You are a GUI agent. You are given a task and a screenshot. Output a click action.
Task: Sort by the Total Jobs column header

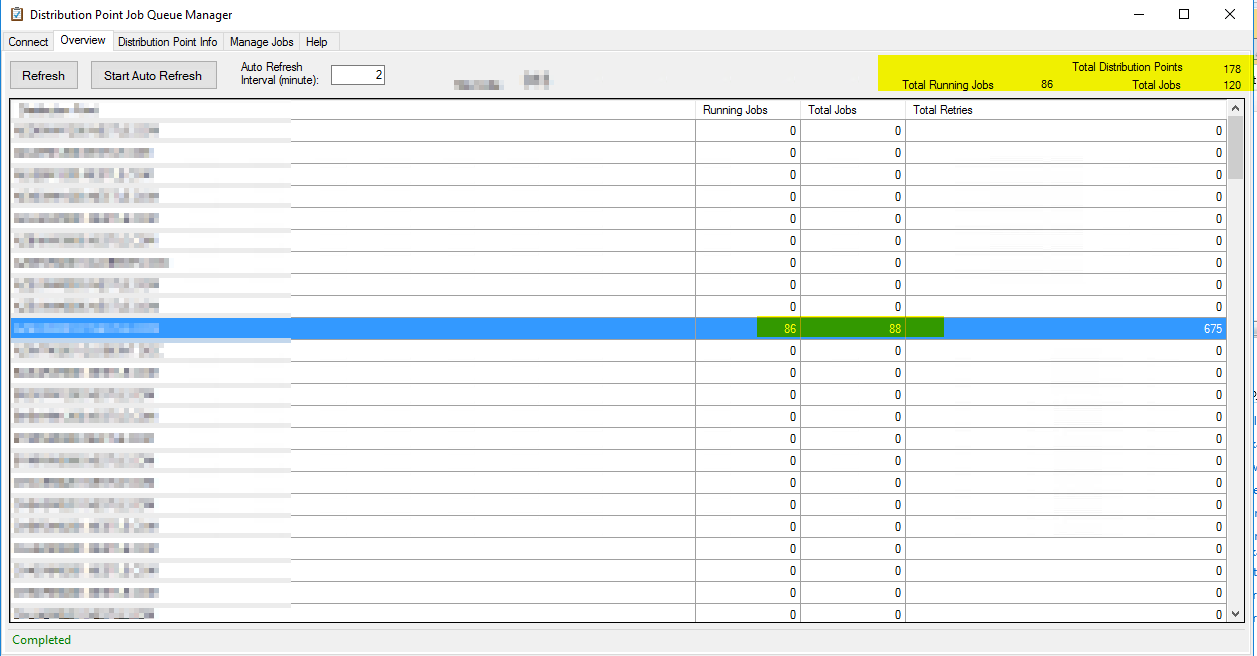[853, 110]
